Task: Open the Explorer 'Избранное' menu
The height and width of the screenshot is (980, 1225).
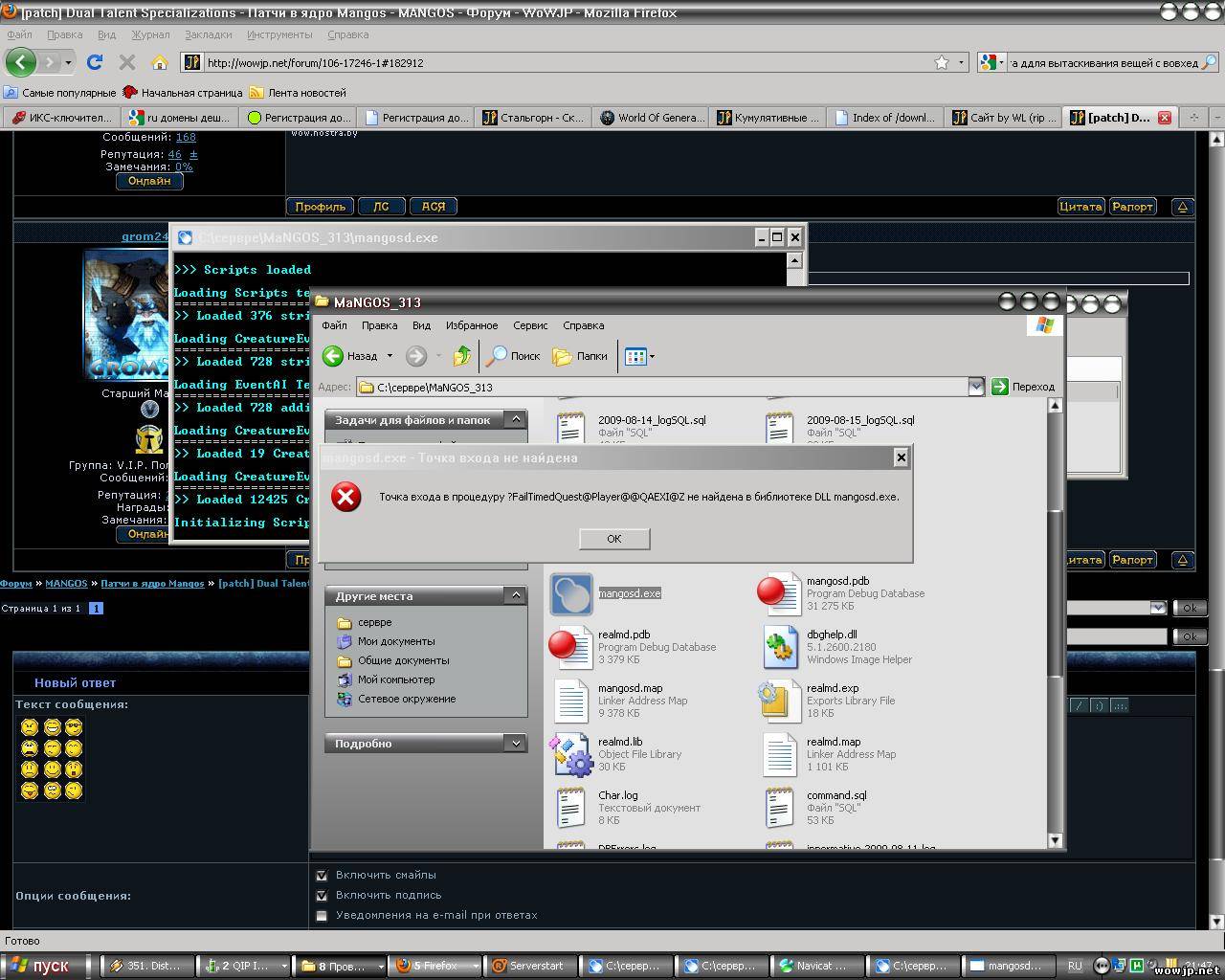Action: (x=472, y=325)
